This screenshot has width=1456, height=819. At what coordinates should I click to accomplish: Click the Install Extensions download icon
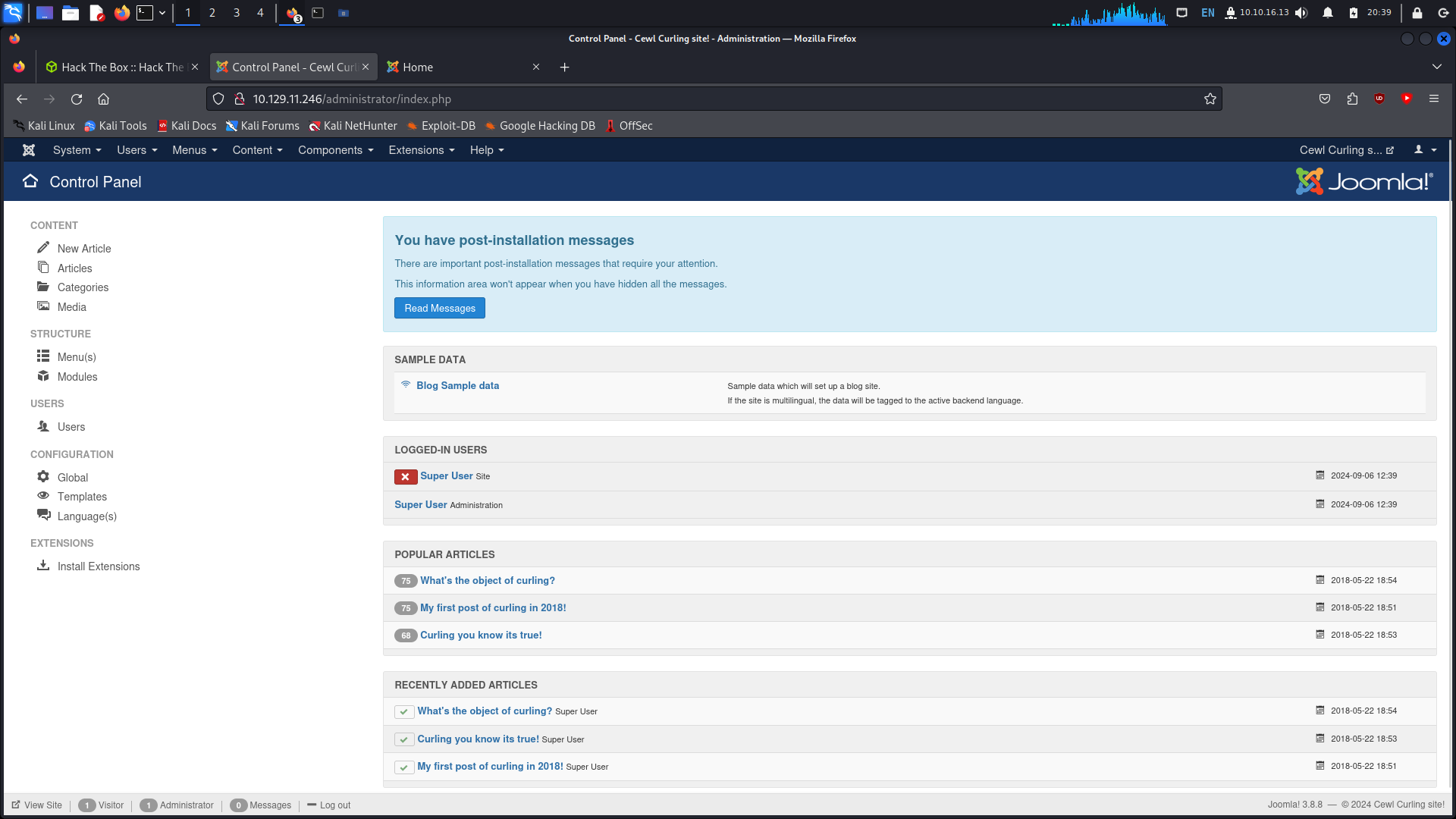43,565
